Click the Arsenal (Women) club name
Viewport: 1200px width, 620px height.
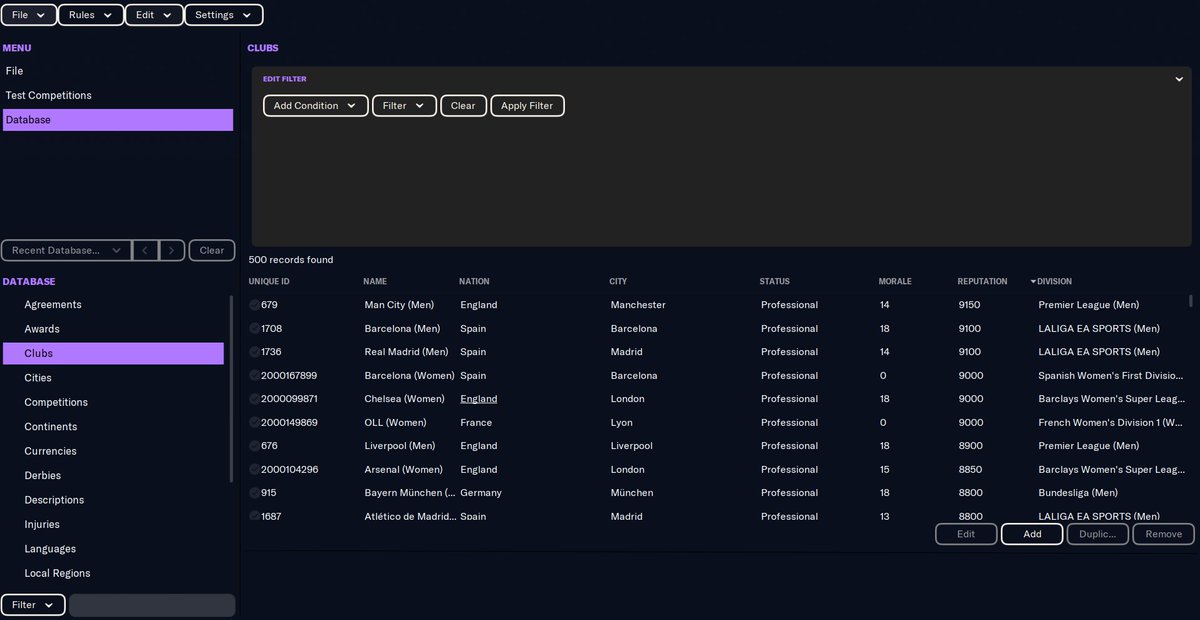coord(403,470)
